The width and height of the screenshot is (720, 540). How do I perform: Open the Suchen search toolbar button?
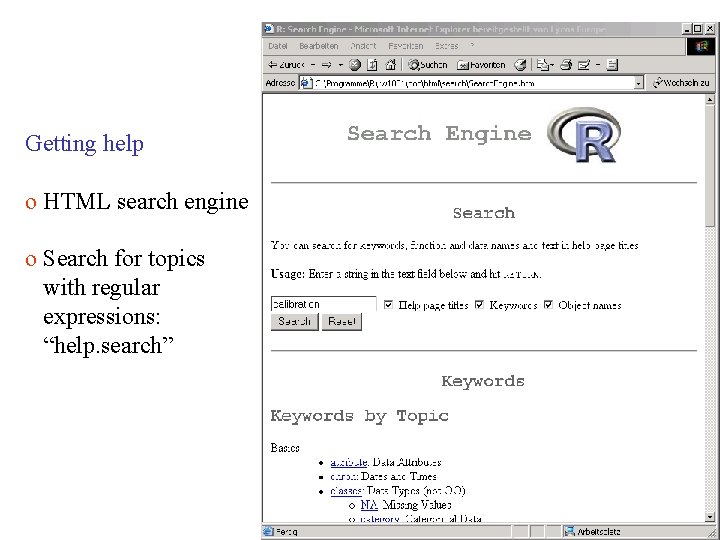click(428, 65)
